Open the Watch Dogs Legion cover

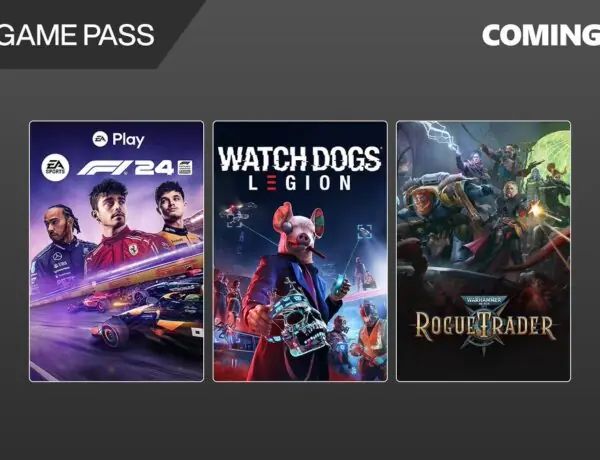click(300, 251)
